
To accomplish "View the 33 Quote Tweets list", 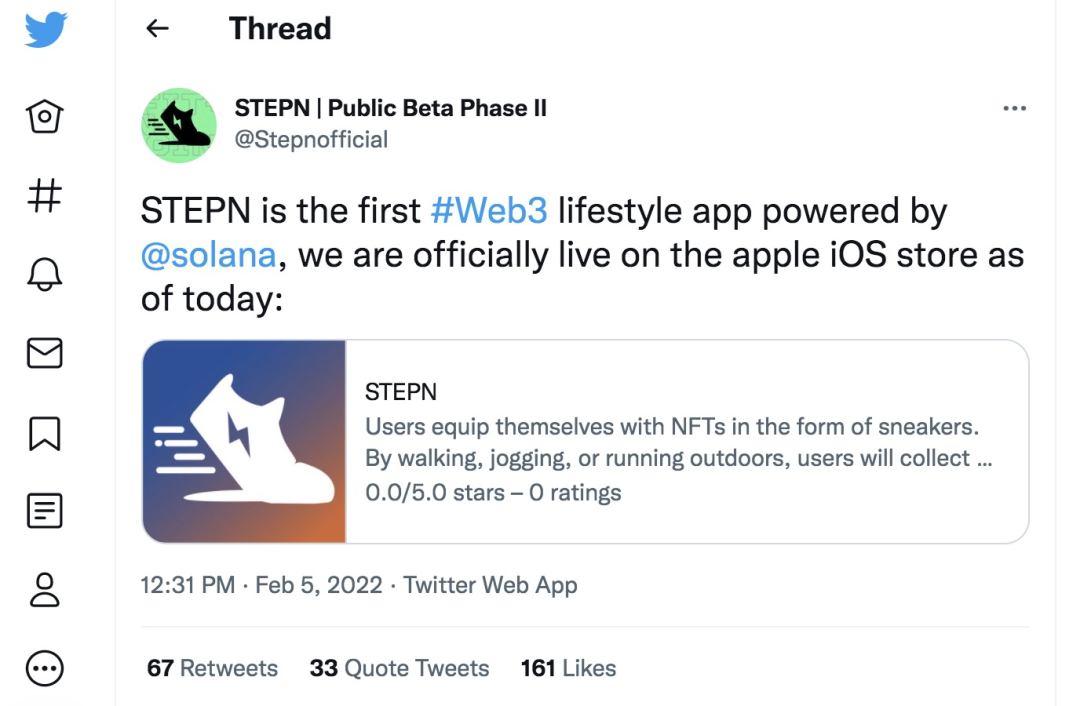I will point(399,668).
